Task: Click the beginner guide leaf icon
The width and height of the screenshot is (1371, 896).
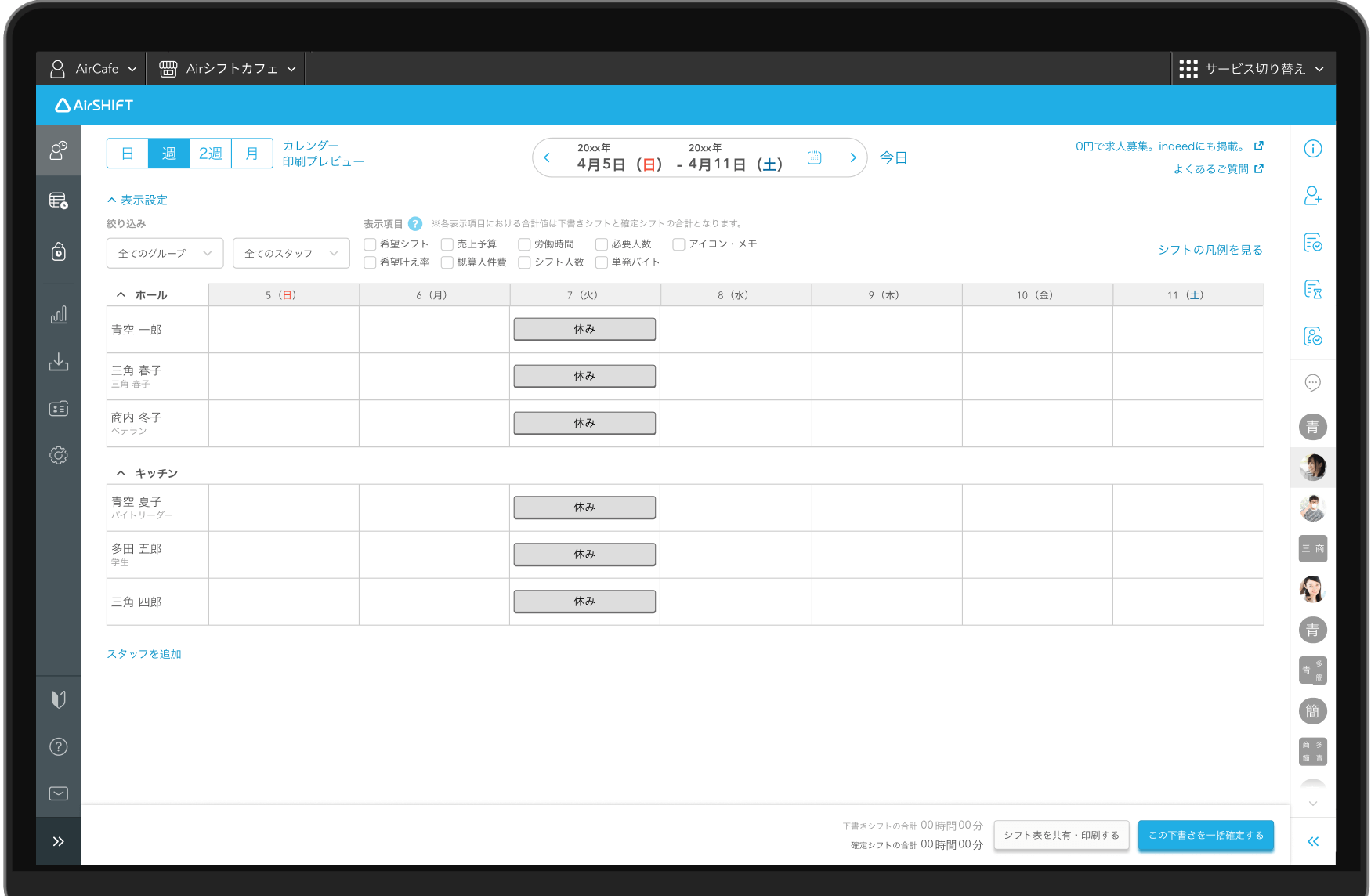Action: click(59, 699)
